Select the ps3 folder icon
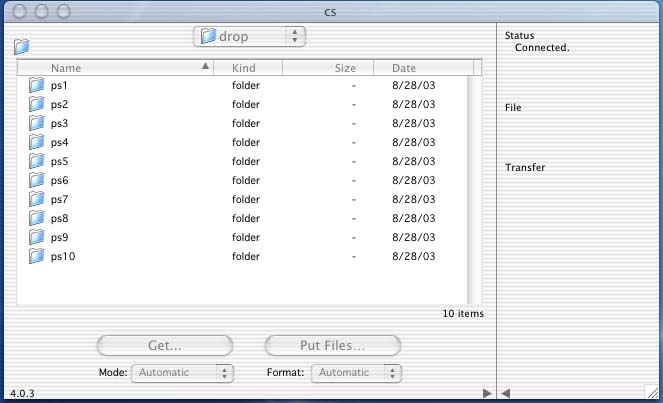Image resolution: width=663 pixels, height=403 pixels. (x=36, y=123)
